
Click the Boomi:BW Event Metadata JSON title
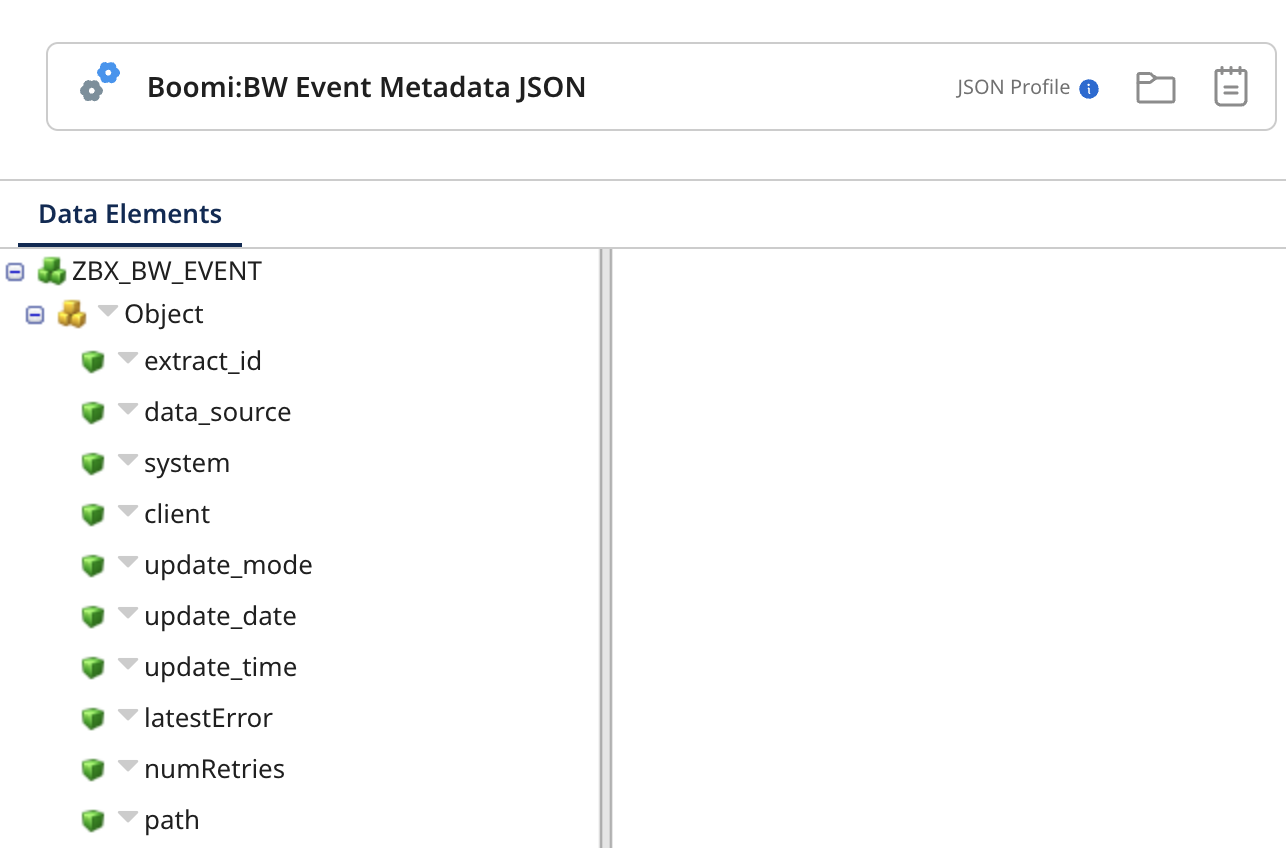[366, 87]
